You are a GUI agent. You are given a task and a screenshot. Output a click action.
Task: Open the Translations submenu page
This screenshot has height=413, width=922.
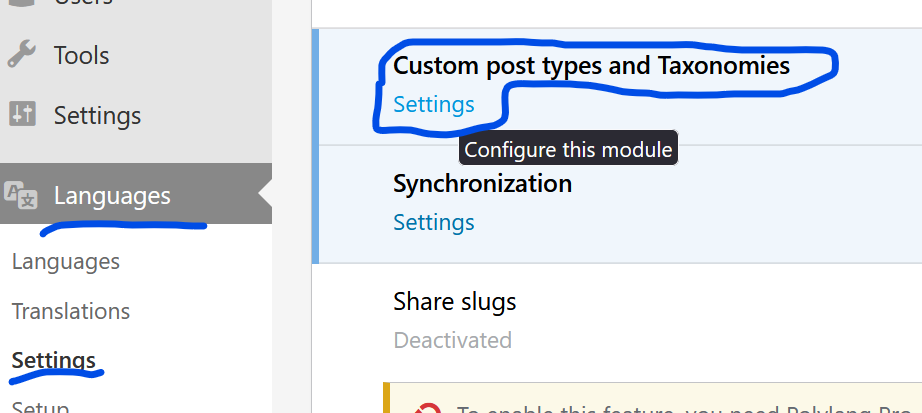click(71, 311)
